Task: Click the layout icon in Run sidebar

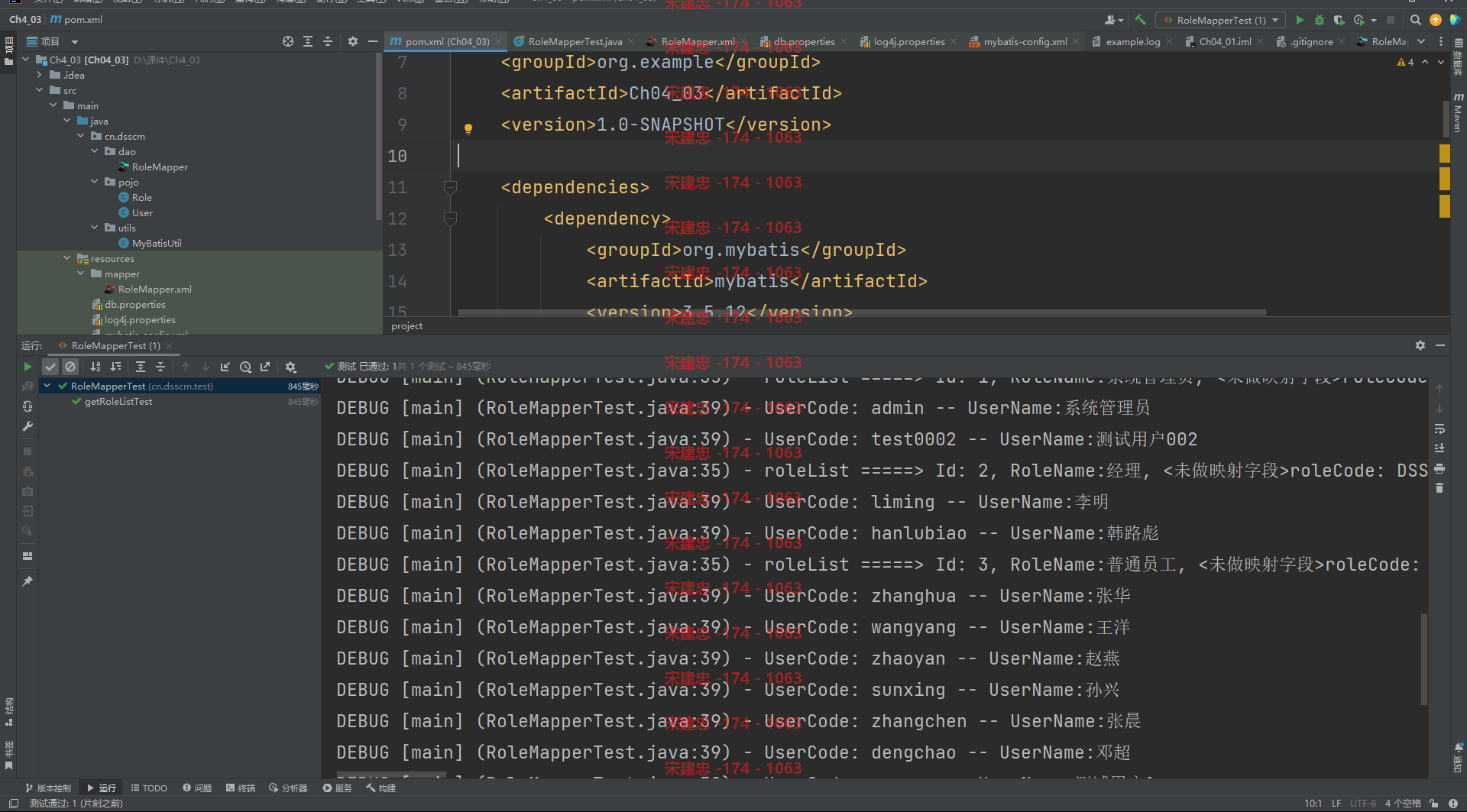Action: pos(28,556)
